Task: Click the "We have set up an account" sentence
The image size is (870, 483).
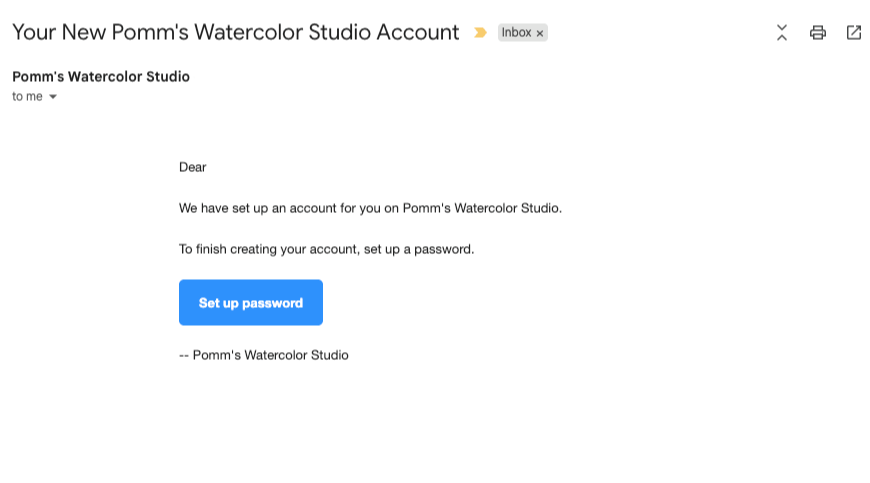Action: point(370,208)
